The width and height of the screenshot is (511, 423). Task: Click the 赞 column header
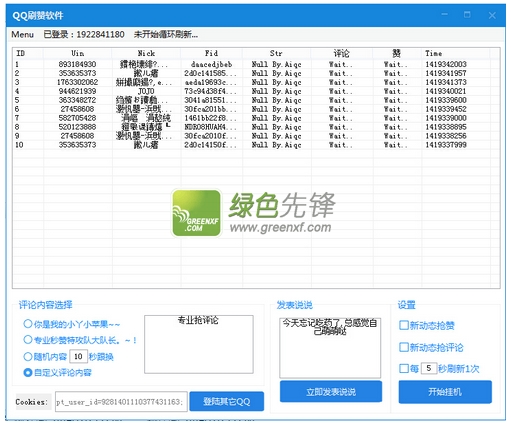(396, 53)
